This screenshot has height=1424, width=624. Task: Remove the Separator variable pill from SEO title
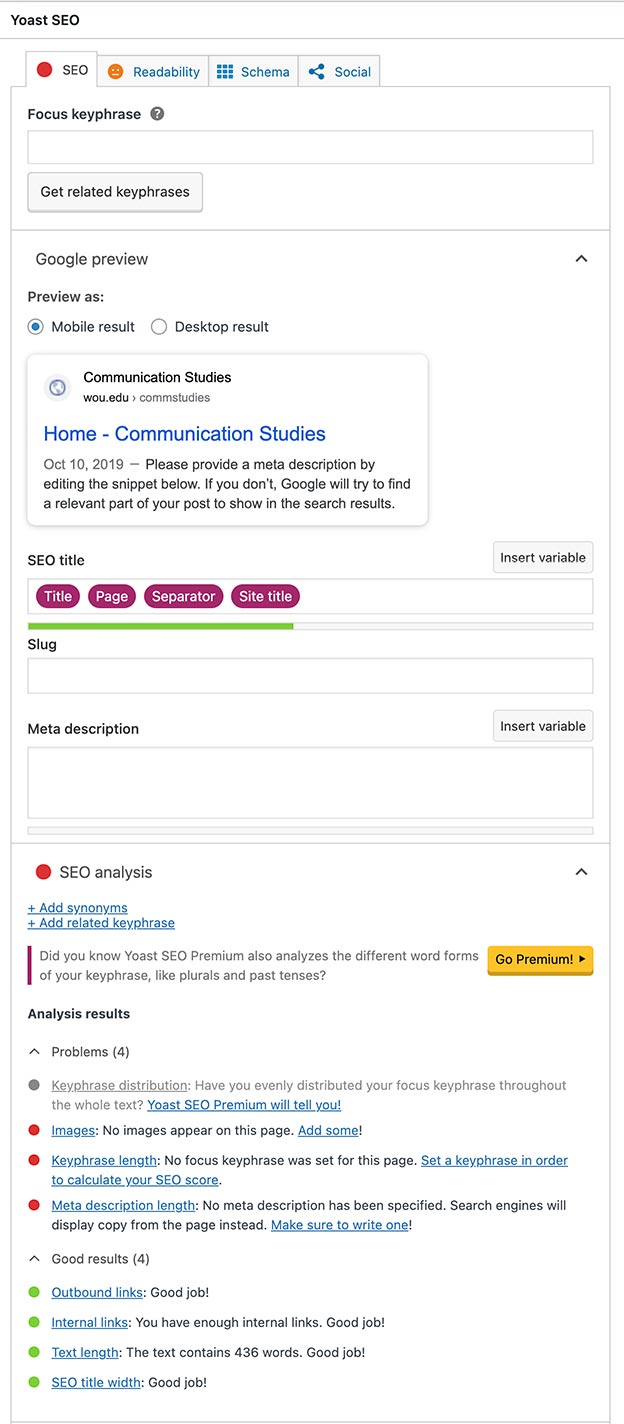pyautogui.click(x=183, y=596)
